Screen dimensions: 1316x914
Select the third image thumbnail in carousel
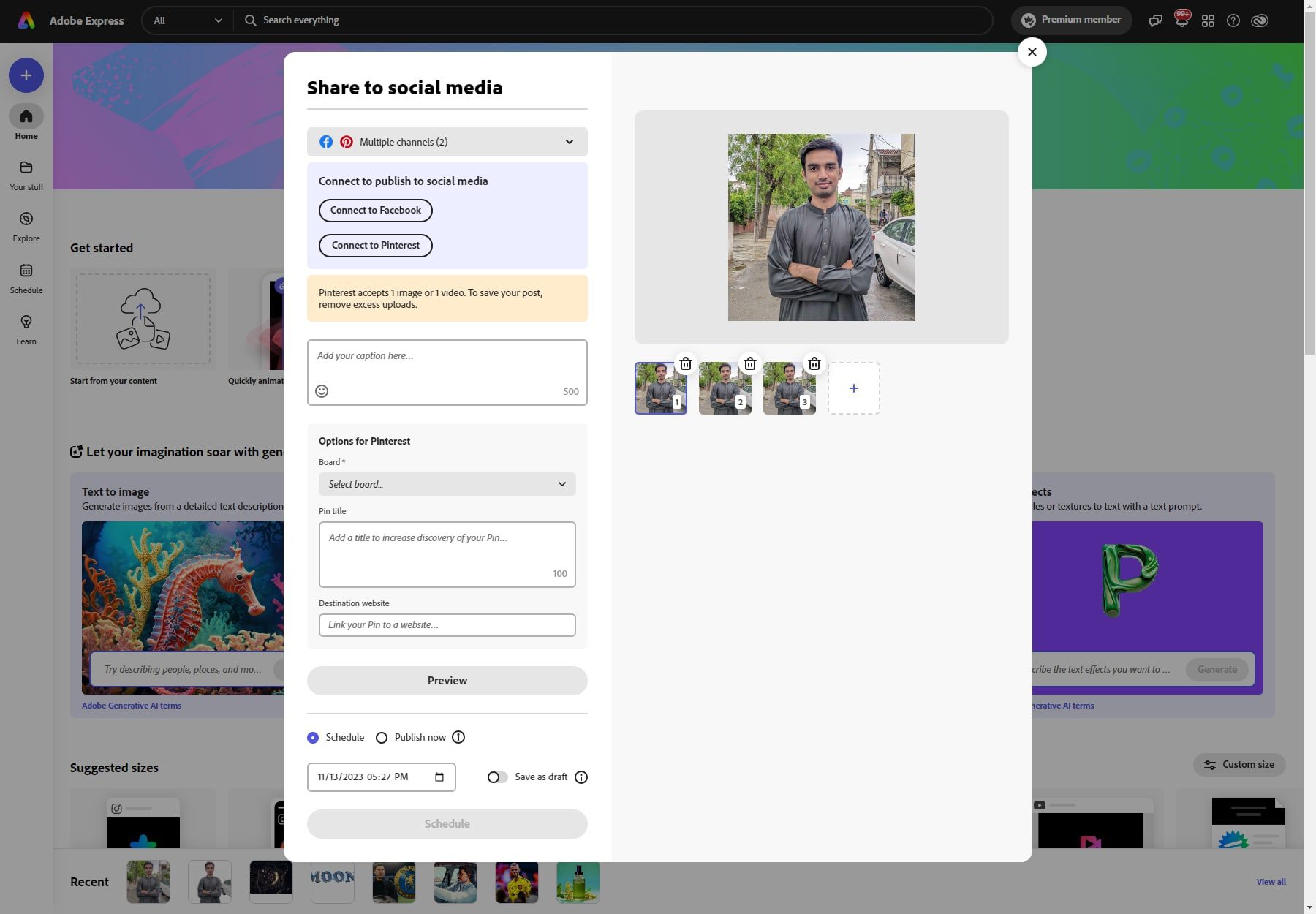click(x=789, y=388)
